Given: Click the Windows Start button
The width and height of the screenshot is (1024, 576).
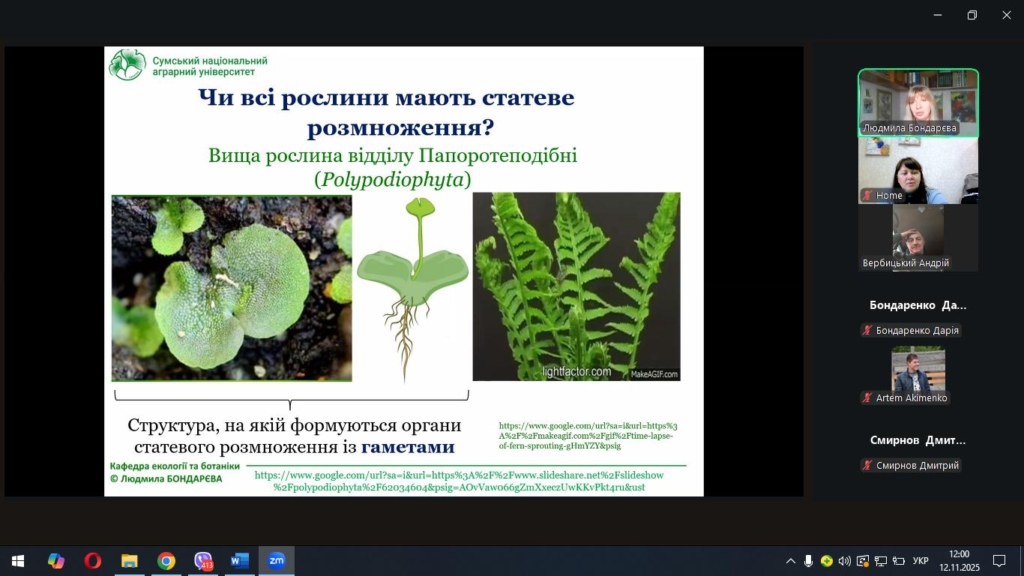Looking at the screenshot, I should (18, 561).
